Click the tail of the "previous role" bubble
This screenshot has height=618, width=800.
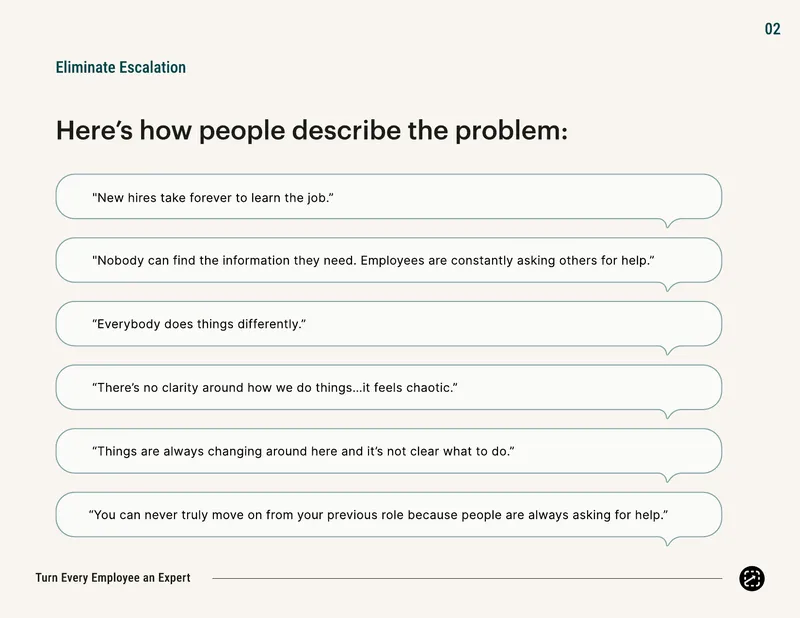pyautogui.click(x=667, y=541)
